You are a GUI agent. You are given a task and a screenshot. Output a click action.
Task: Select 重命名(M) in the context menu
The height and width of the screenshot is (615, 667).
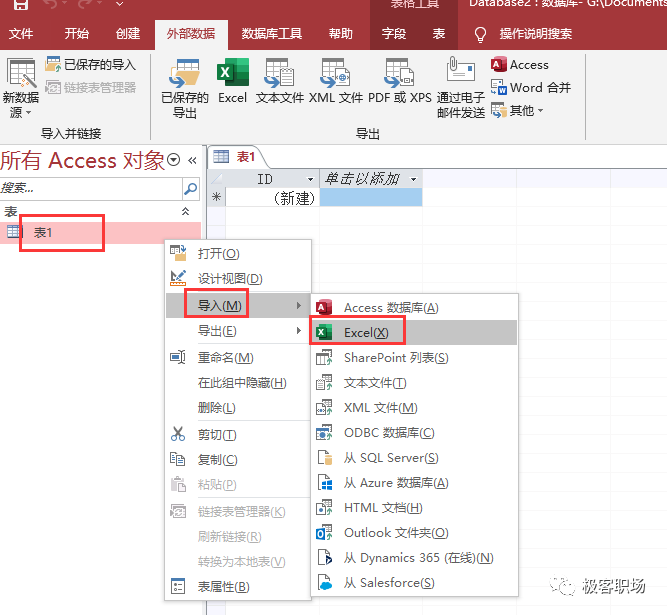(238, 358)
